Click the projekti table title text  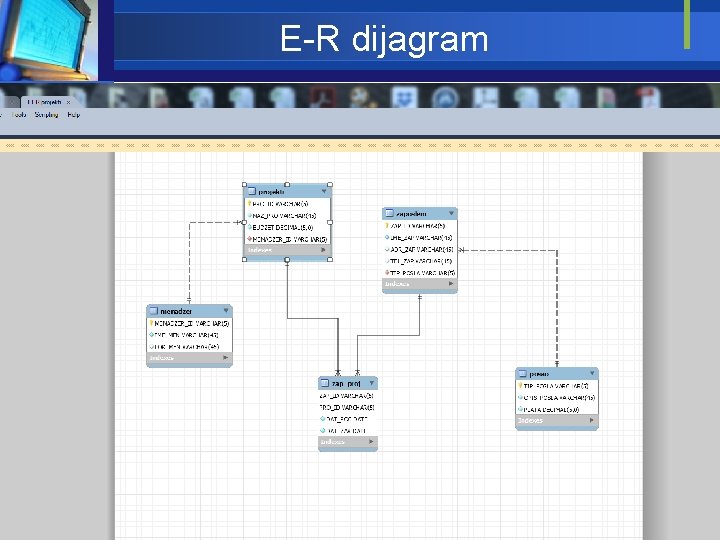pyautogui.click(x=271, y=191)
